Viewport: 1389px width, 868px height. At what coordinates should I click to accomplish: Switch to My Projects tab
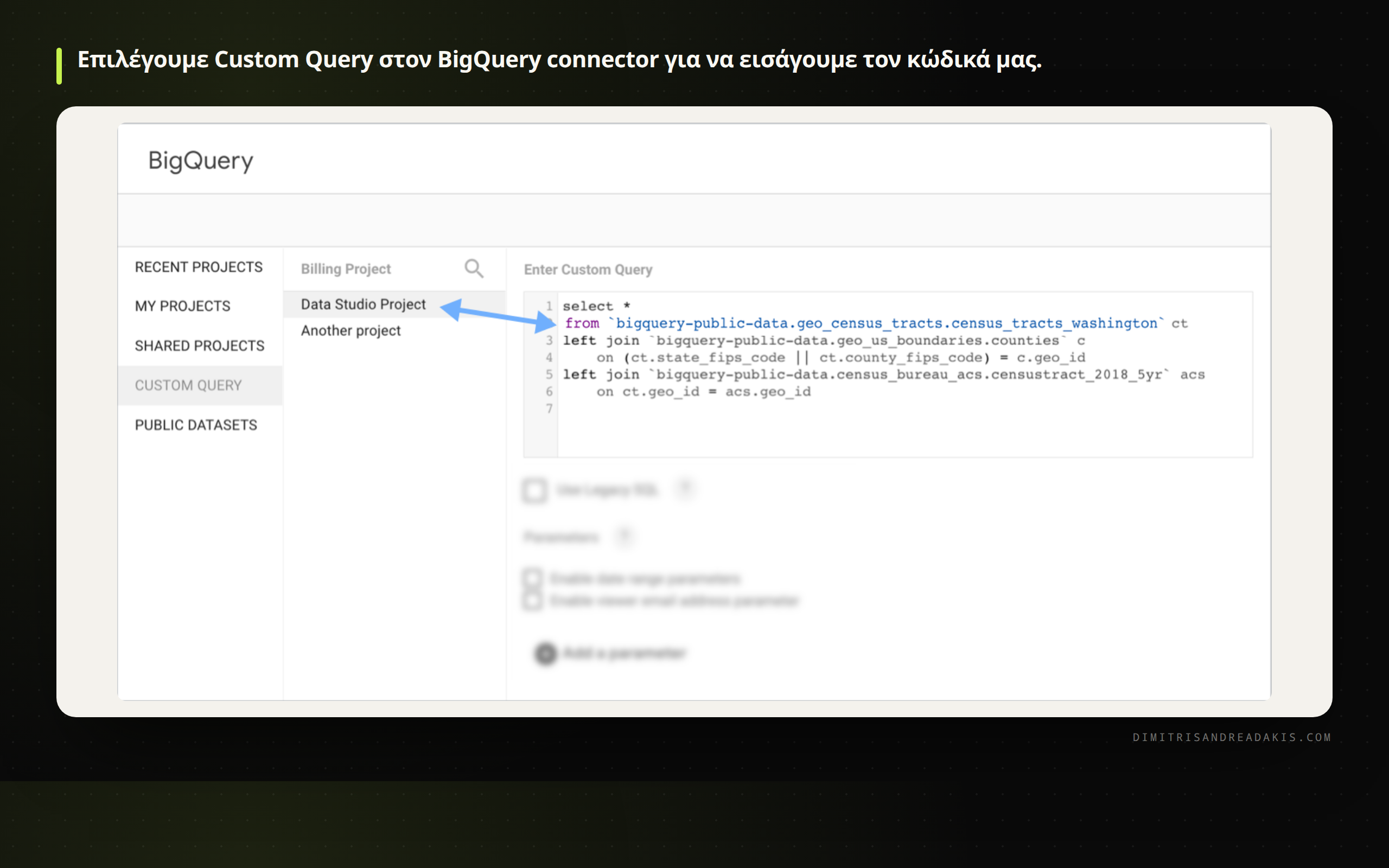coord(182,306)
